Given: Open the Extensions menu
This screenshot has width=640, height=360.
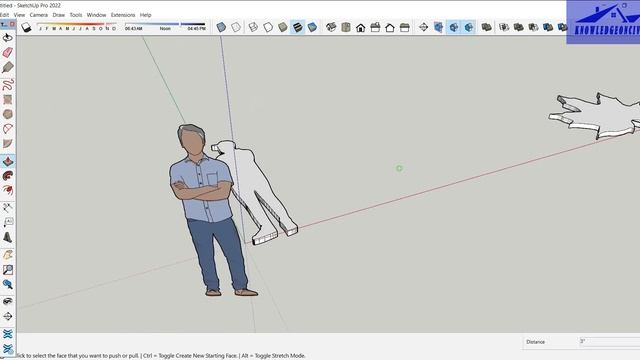Looking at the screenshot, I should (123, 15).
